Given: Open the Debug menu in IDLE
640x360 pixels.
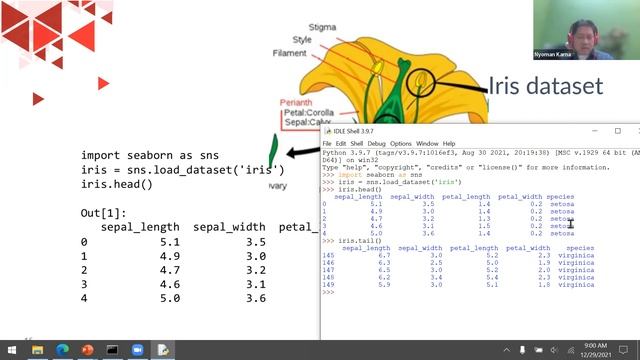Looking at the screenshot, I should coord(376,144).
